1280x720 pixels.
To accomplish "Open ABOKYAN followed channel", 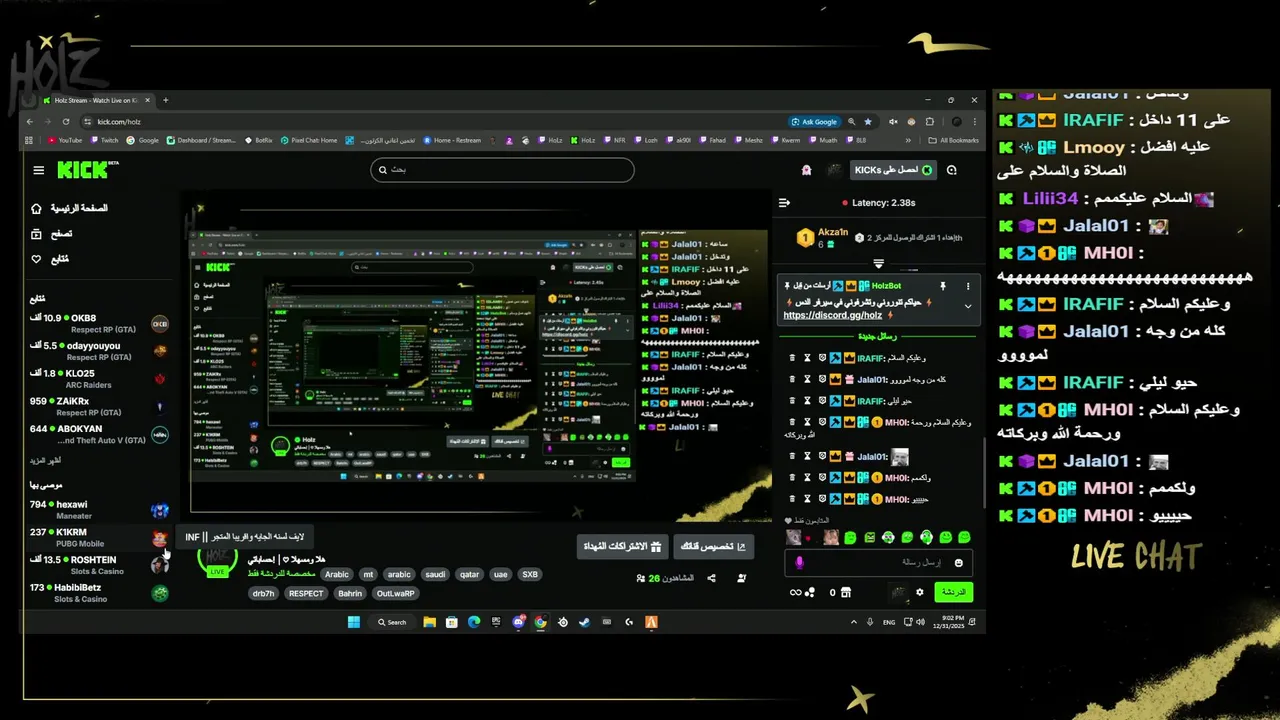I will (99, 434).
